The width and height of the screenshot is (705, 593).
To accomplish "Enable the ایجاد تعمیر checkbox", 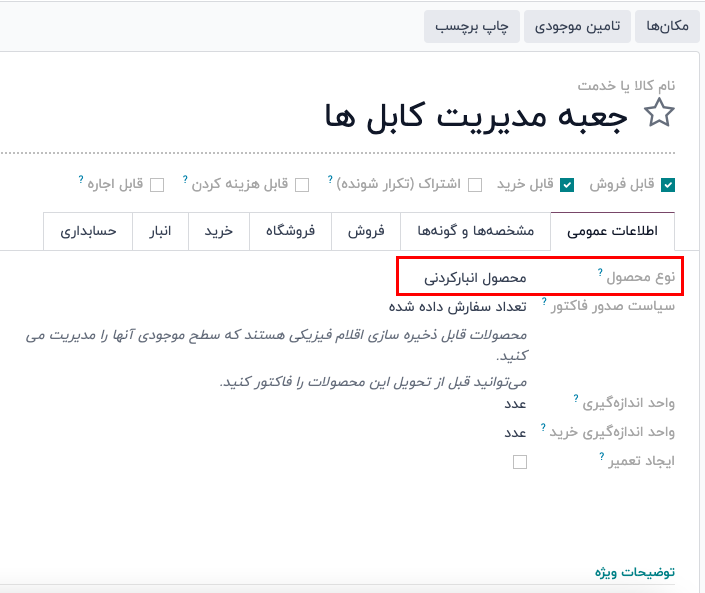I will tap(519, 462).
